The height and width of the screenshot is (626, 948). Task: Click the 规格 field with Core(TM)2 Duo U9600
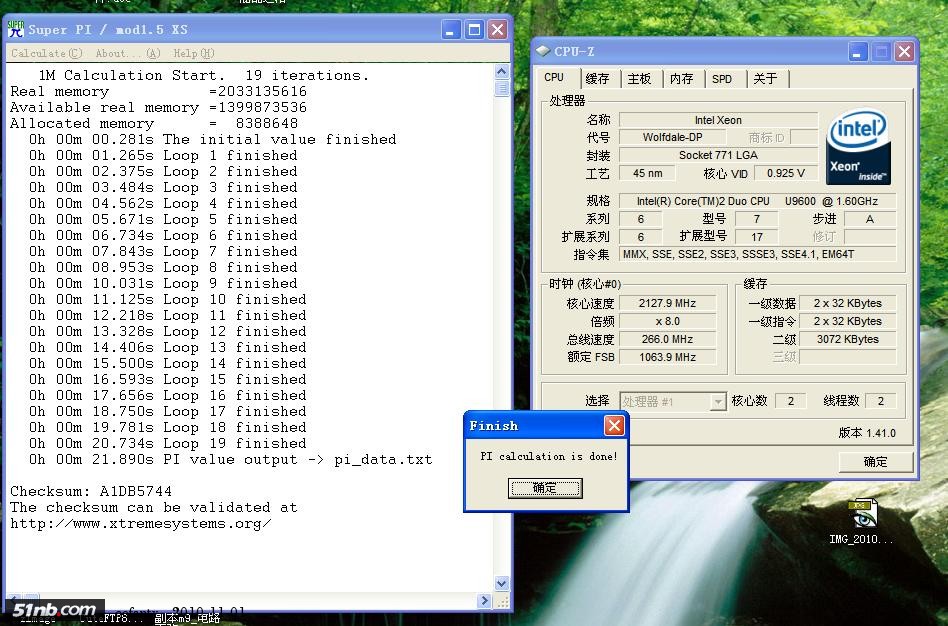click(758, 201)
